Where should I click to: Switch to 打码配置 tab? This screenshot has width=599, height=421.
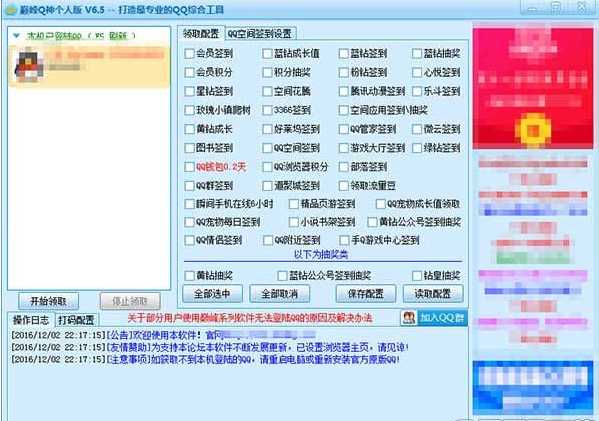pos(76,320)
